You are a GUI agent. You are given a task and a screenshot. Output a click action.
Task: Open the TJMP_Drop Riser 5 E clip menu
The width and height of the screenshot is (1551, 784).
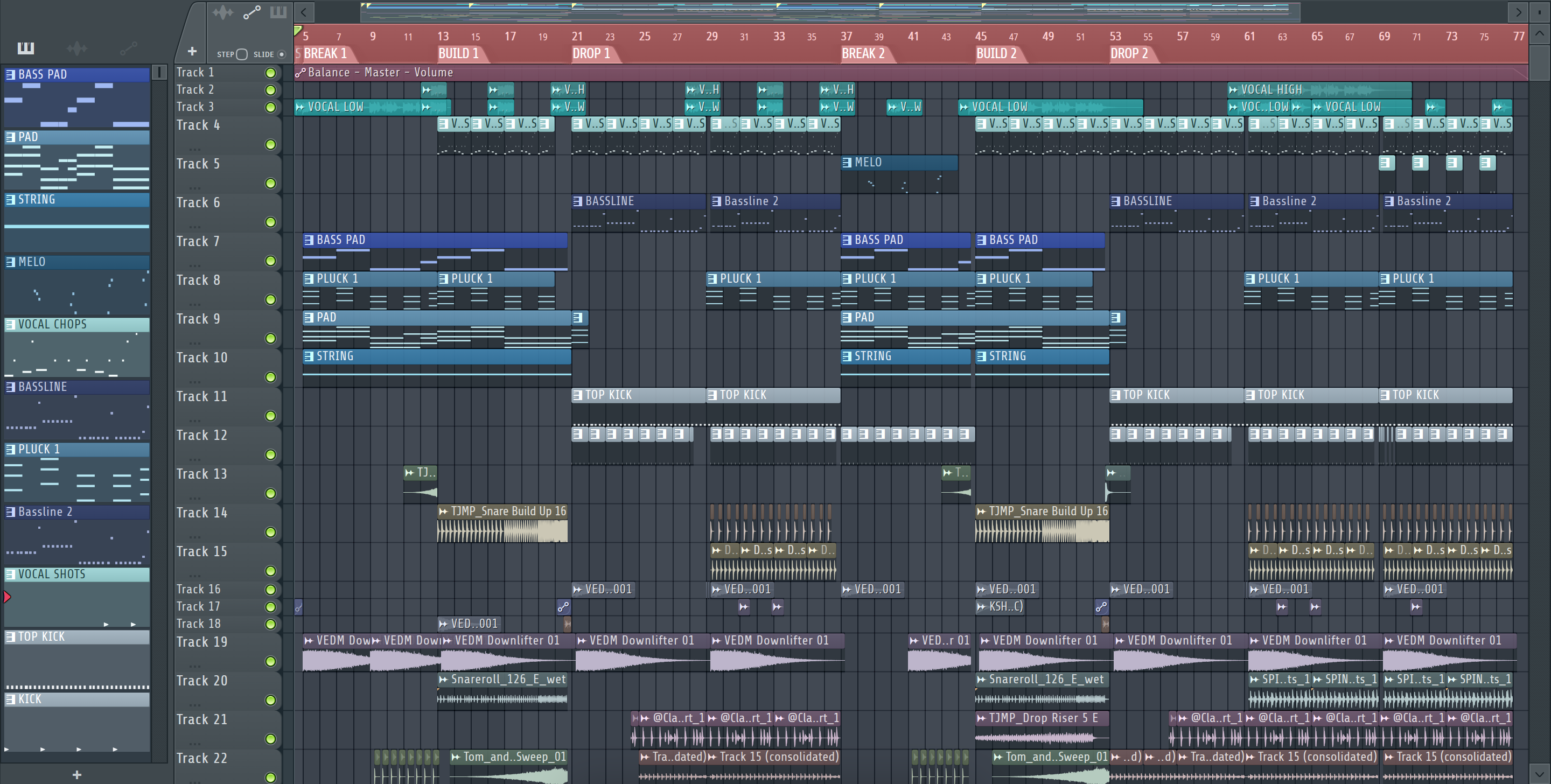982,718
